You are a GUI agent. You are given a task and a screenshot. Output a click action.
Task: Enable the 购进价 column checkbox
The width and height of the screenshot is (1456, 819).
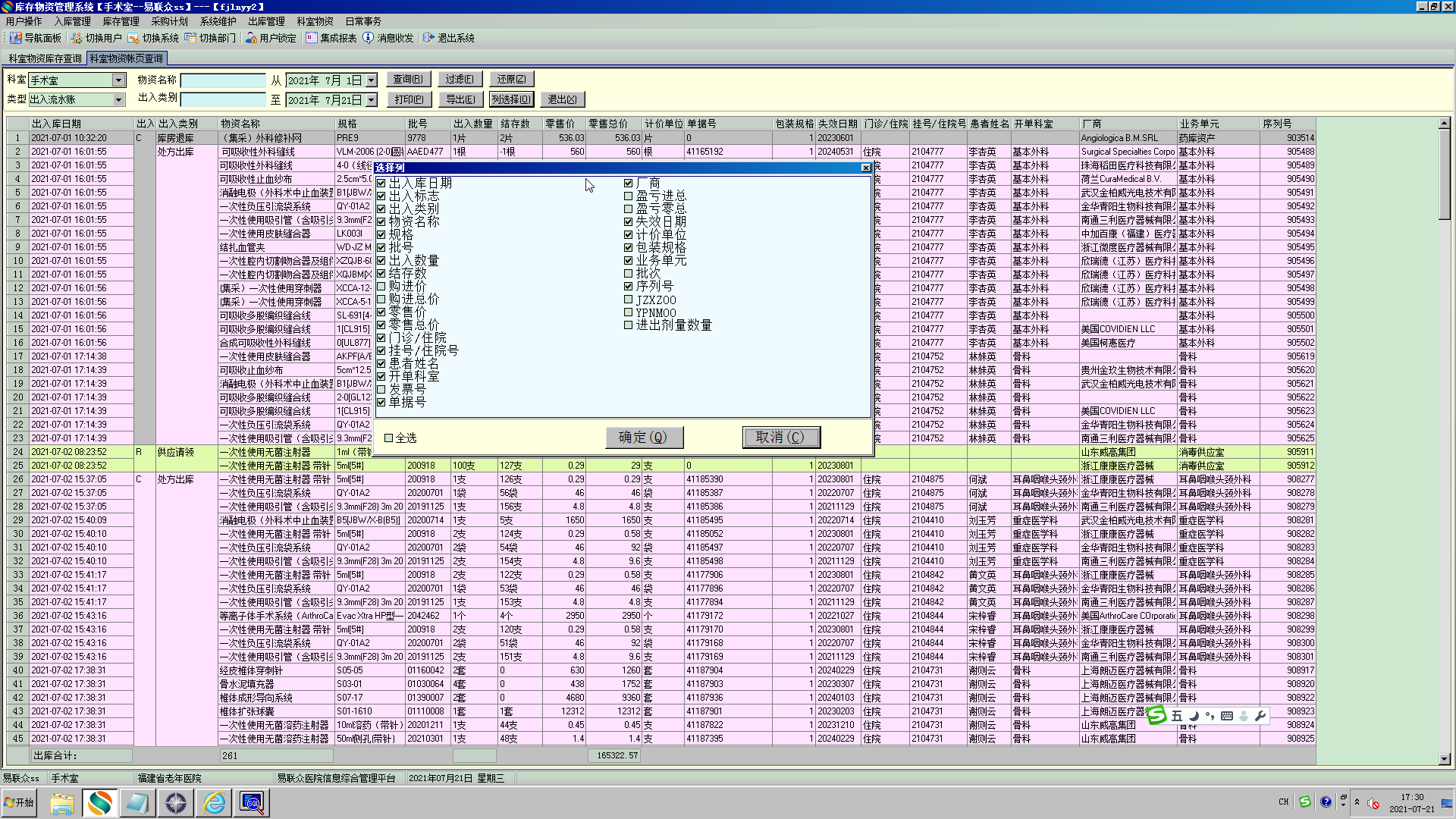coord(381,287)
